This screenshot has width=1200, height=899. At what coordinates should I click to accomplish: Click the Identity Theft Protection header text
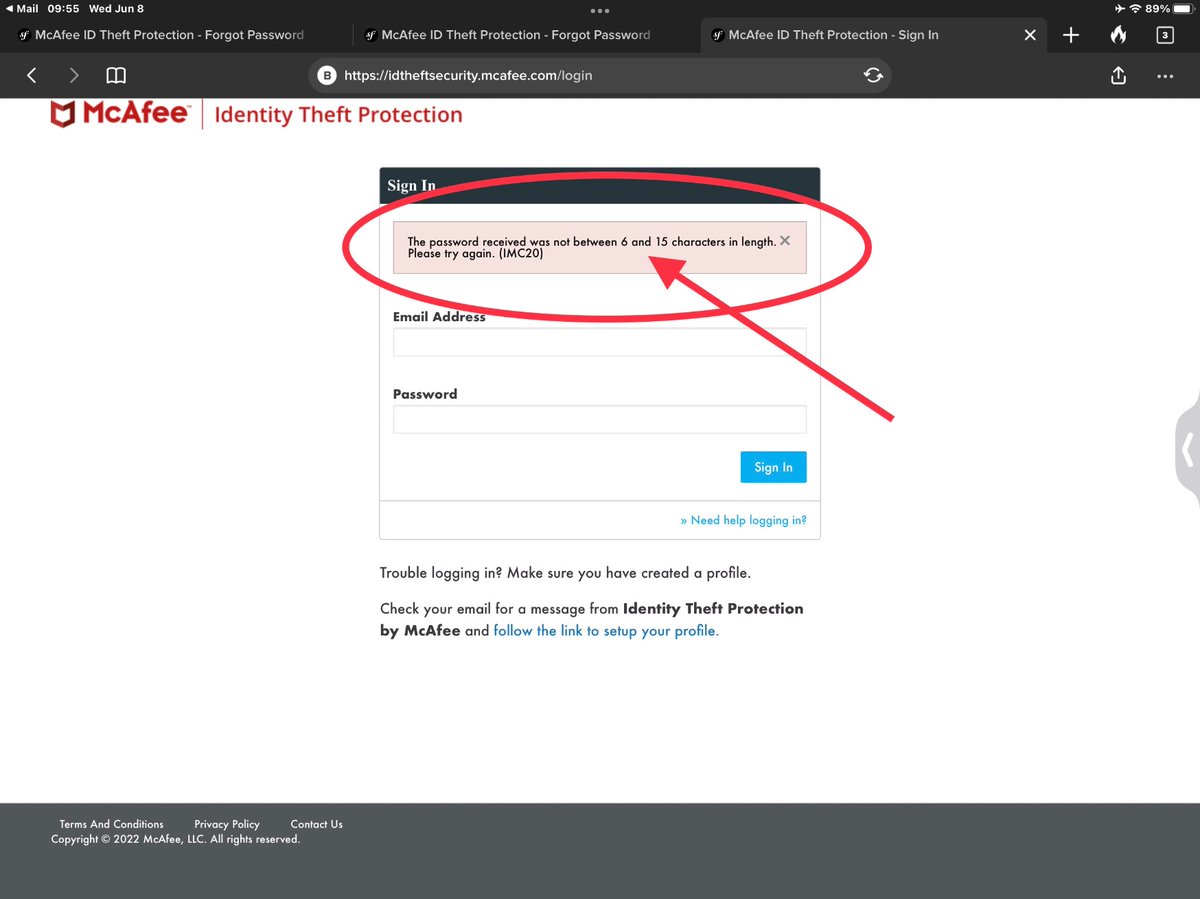pos(338,115)
